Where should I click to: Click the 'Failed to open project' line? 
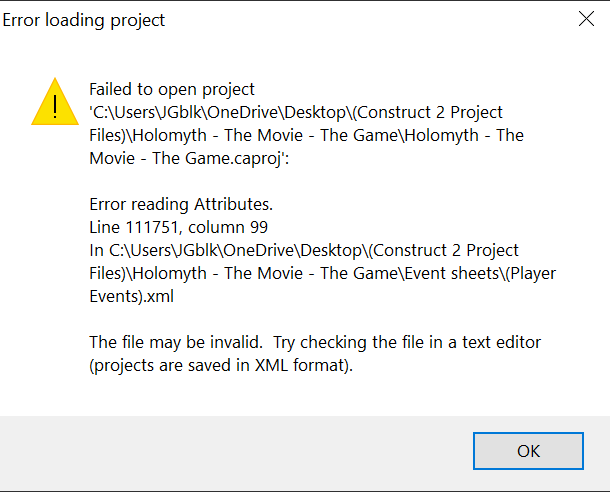pyautogui.click(x=172, y=89)
